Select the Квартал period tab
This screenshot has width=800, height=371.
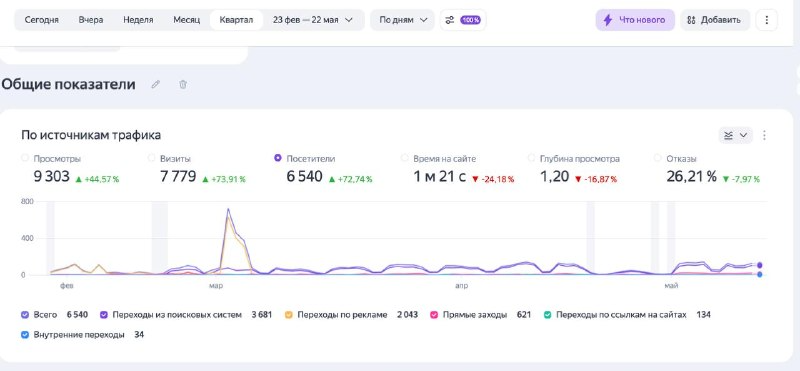coord(236,20)
